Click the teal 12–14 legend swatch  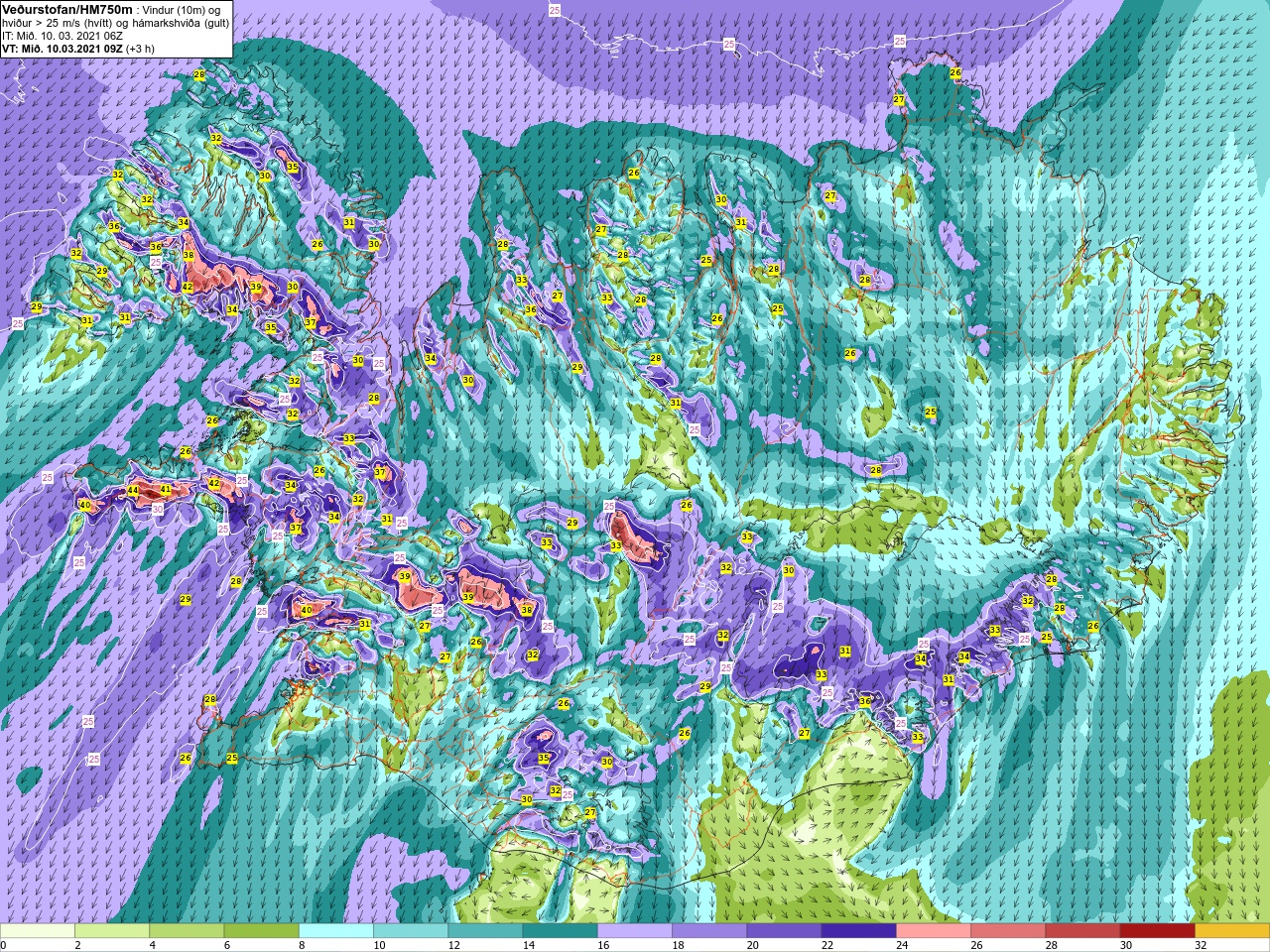click(x=485, y=931)
